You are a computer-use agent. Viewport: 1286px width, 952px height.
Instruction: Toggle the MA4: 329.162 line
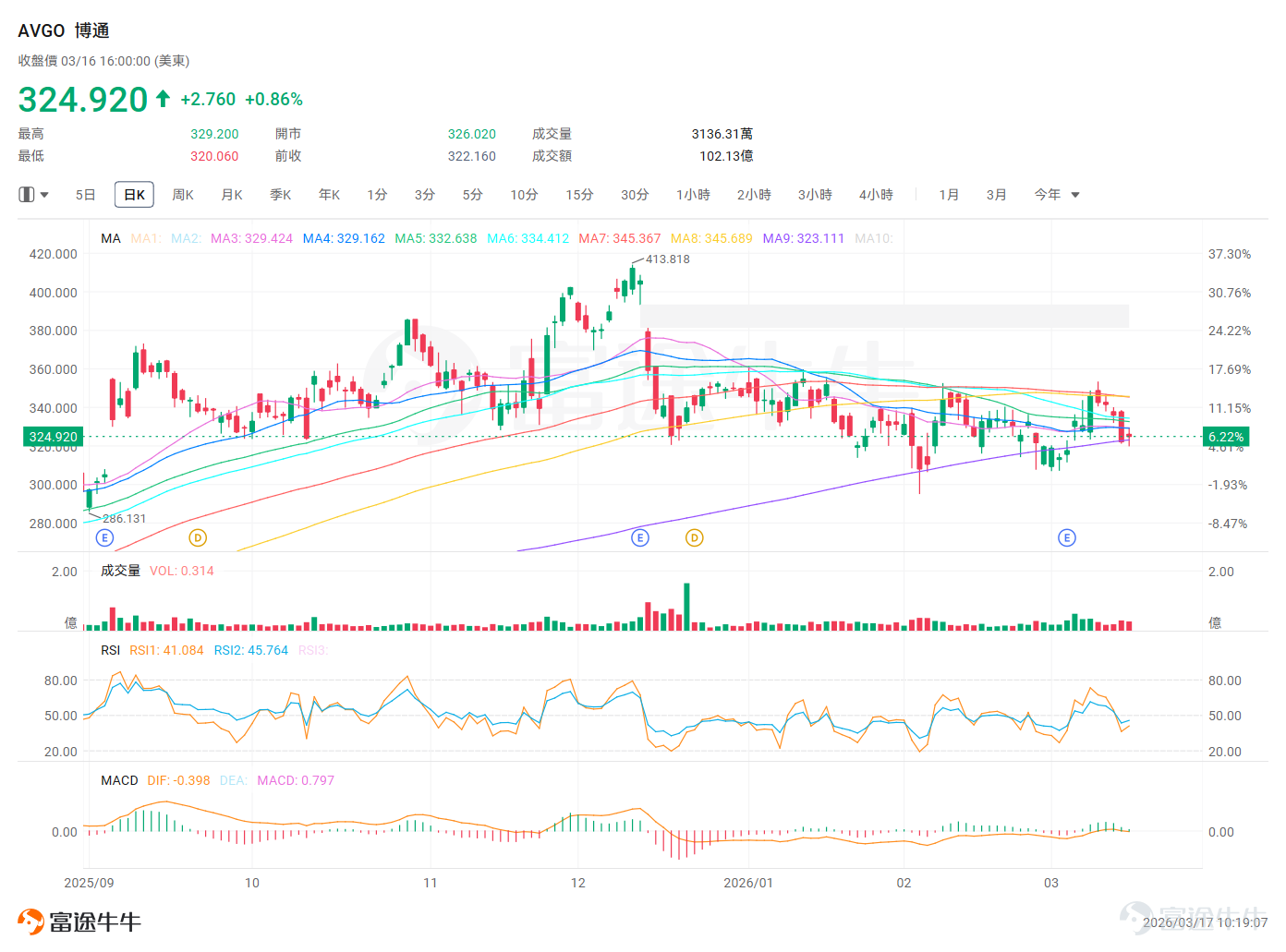344,238
